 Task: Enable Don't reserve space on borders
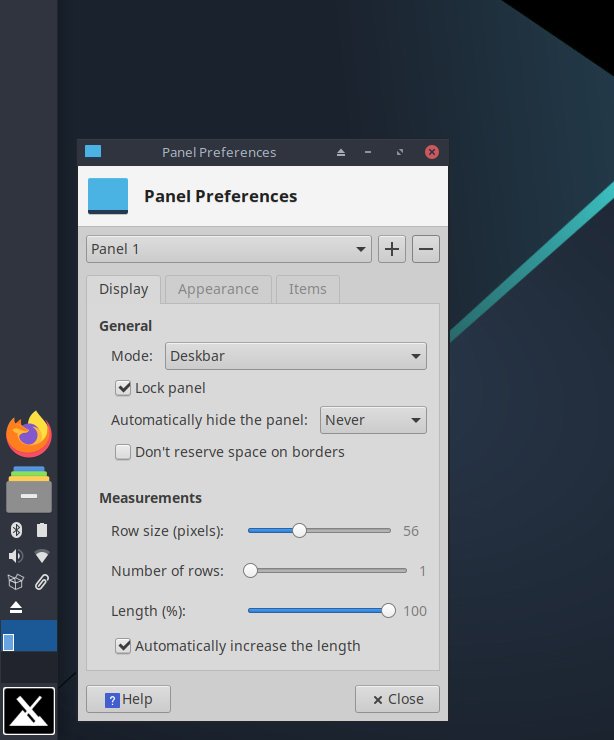click(123, 452)
